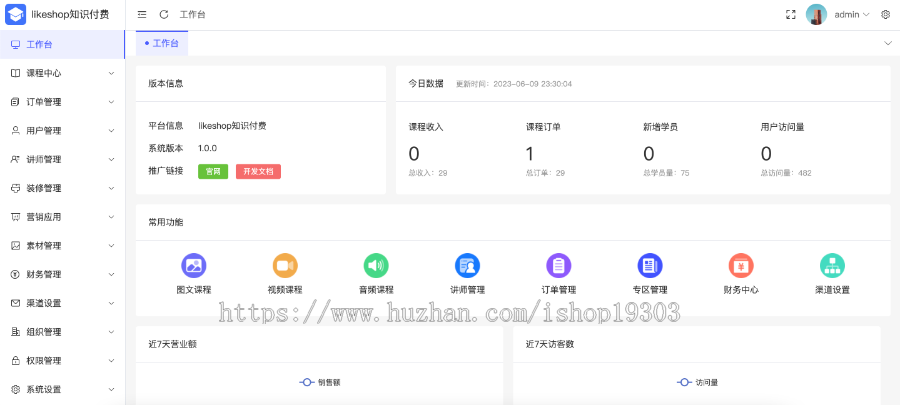Click the 订单管理 sidebar icon
Image resolution: width=900 pixels, height=405 pixels.
[15, 102]
